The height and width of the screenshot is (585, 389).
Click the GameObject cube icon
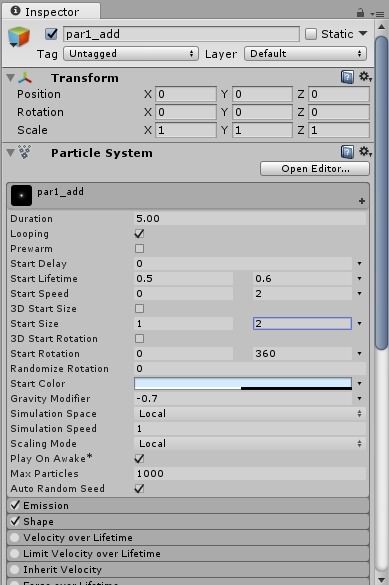point(19,37)
